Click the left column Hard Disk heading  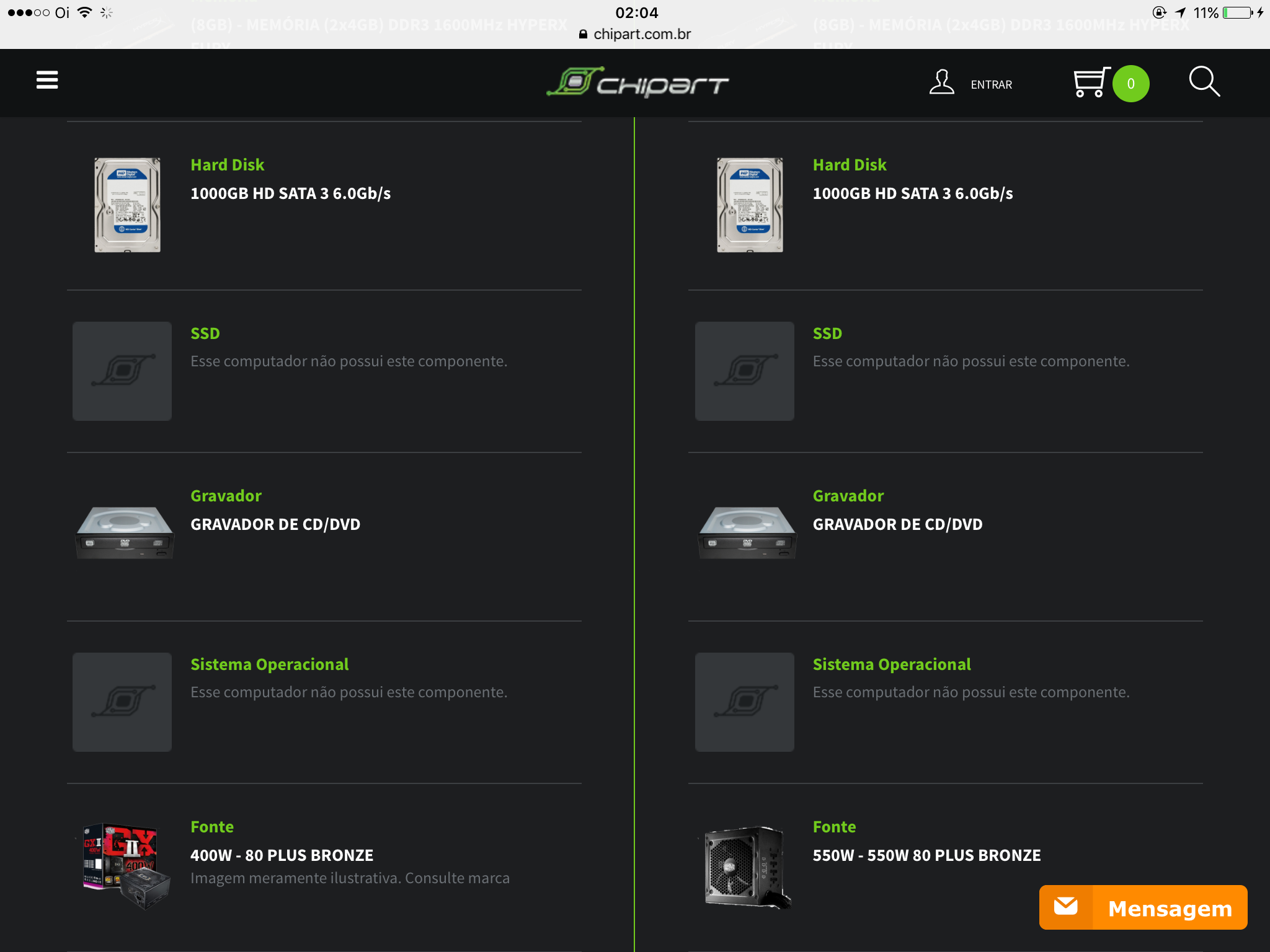(228, 165)
